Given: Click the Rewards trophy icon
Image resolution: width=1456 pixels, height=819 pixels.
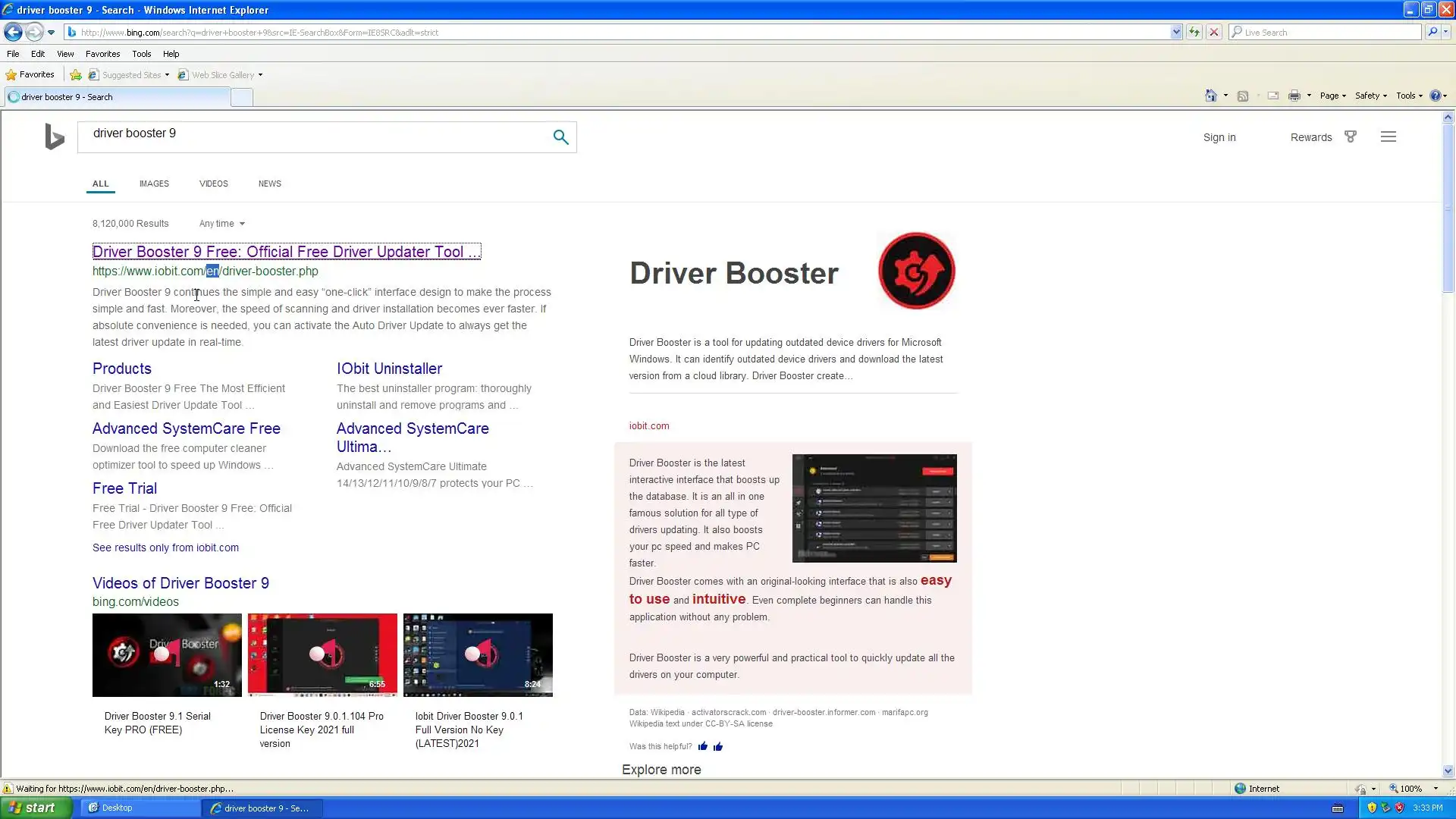Looking at the screenshot, I should point(1350,137).
